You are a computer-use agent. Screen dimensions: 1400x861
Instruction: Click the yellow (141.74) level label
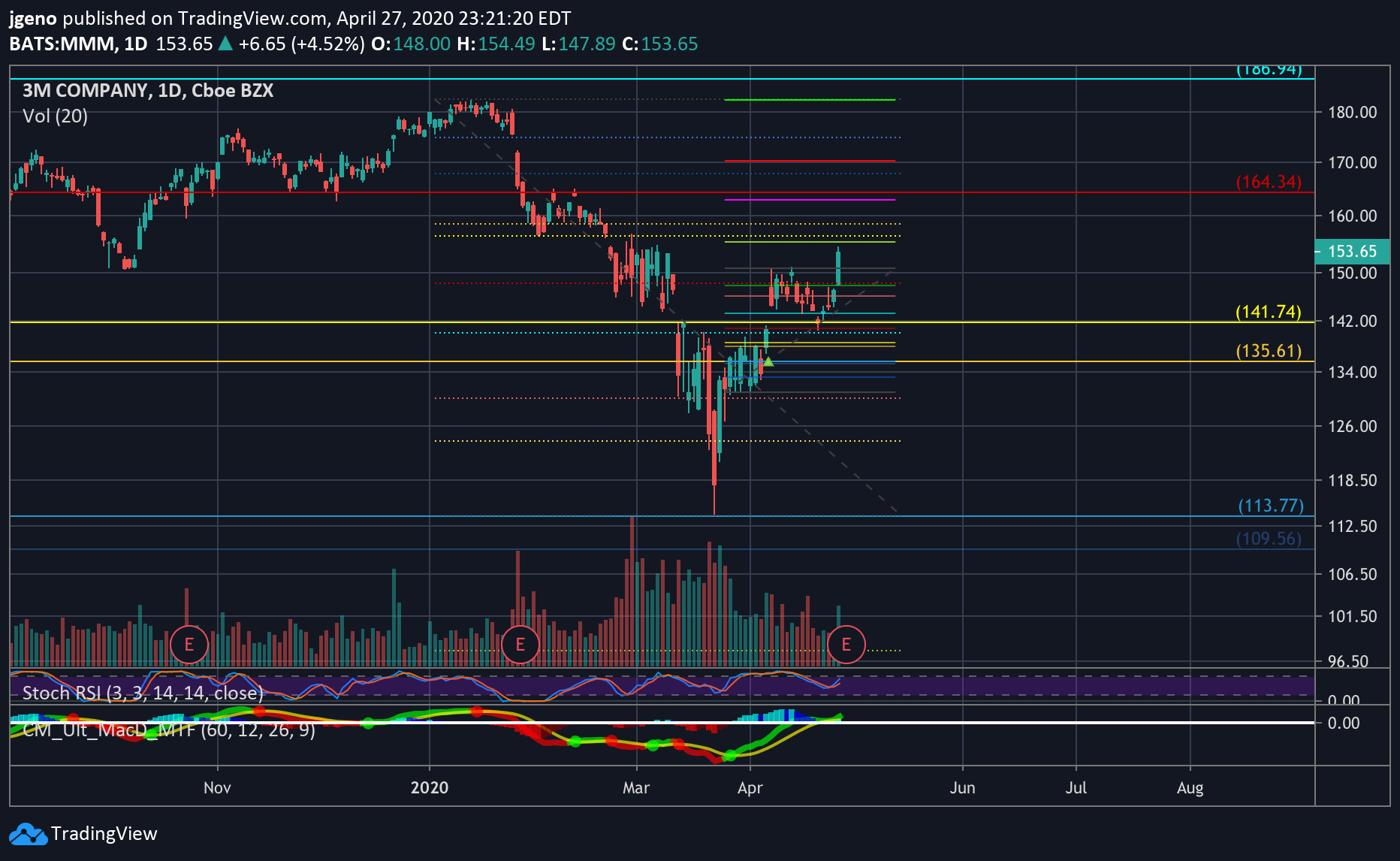(1269, 312)
